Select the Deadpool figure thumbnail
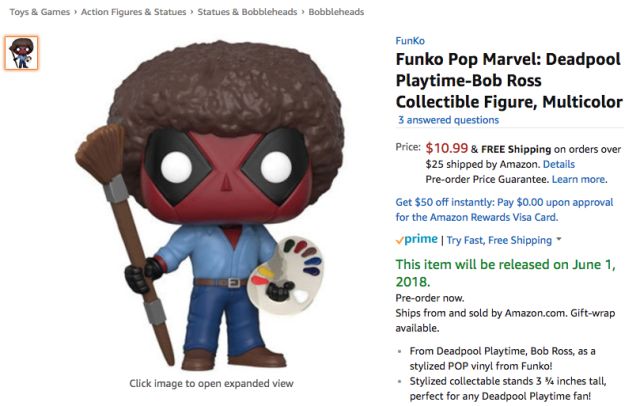This screenshot has width=640, height=406. pos(21,53)
